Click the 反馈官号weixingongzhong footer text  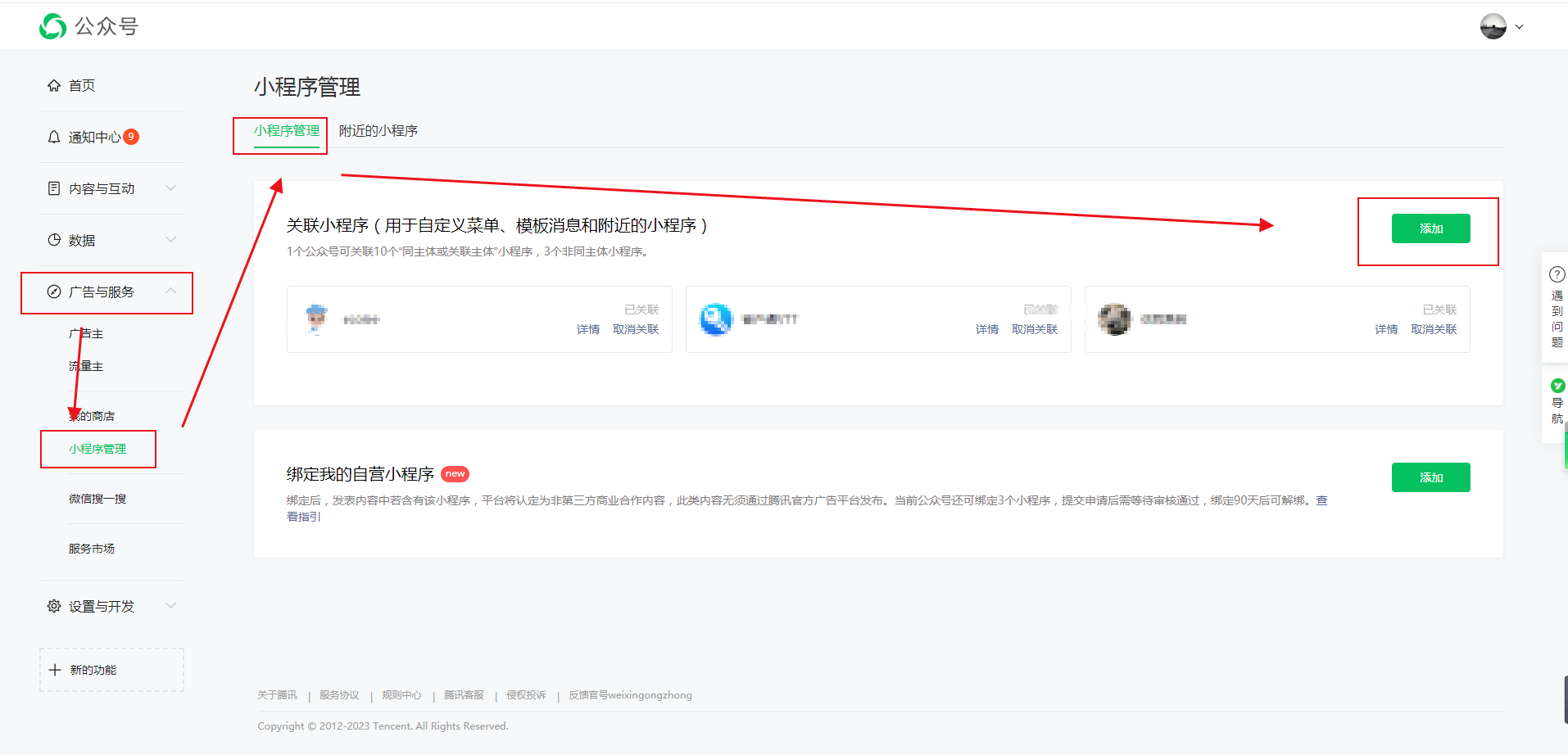click(630, 695)
